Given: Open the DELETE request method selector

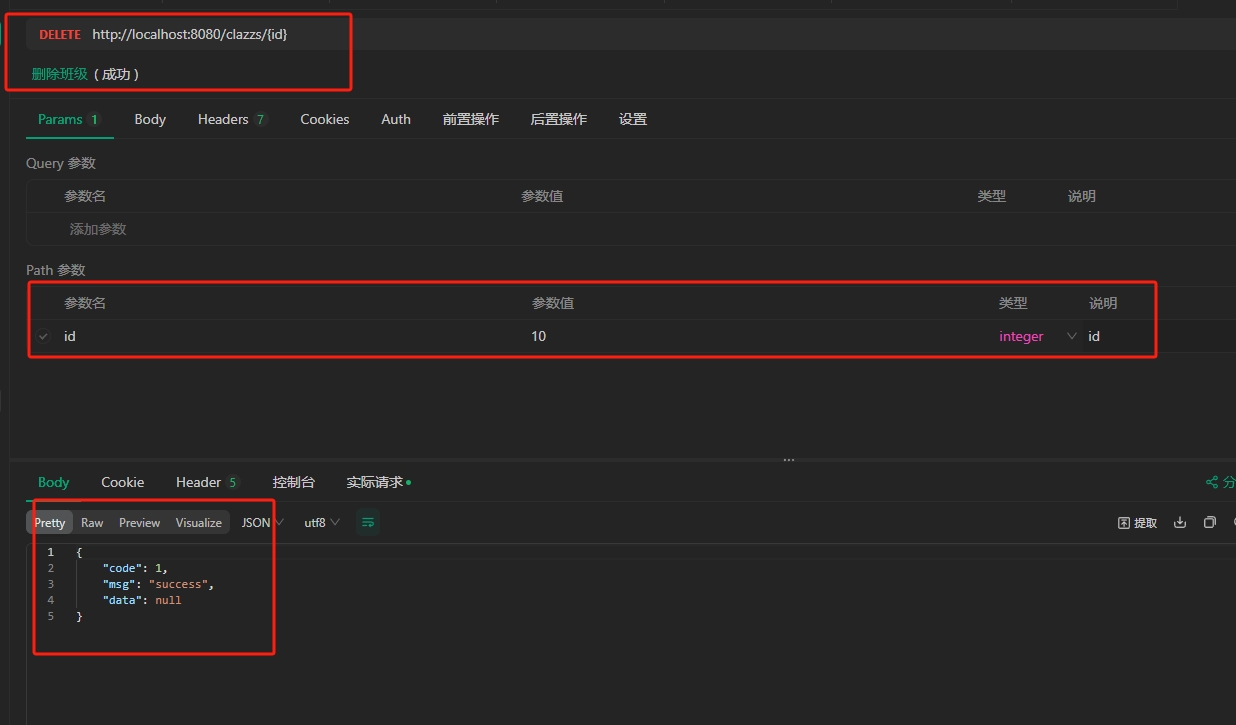Looking at the screenshot, I should point(60,34).
